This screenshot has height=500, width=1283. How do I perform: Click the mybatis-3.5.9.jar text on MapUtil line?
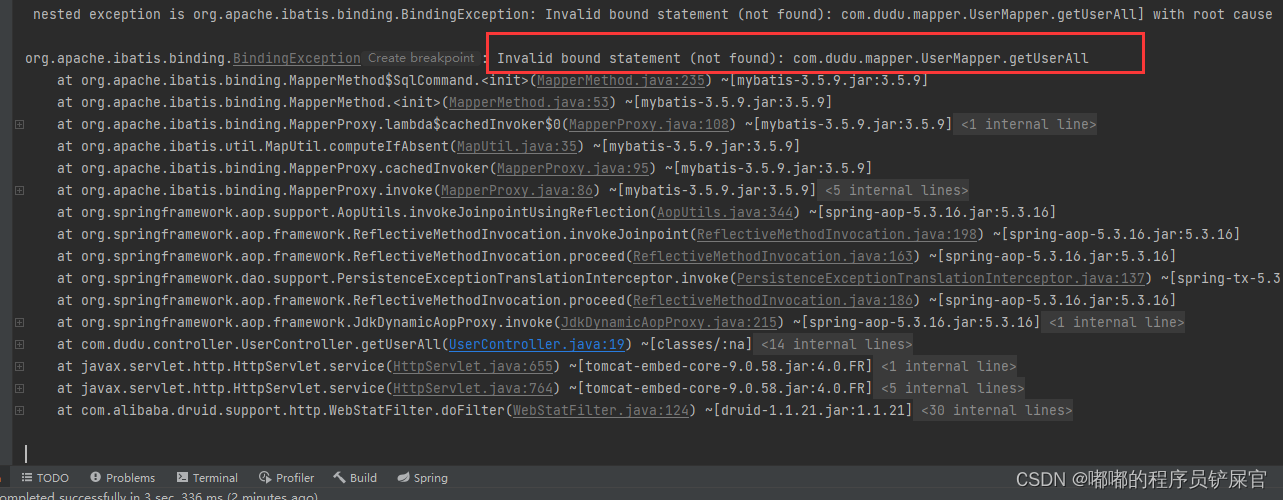[700, 146]
